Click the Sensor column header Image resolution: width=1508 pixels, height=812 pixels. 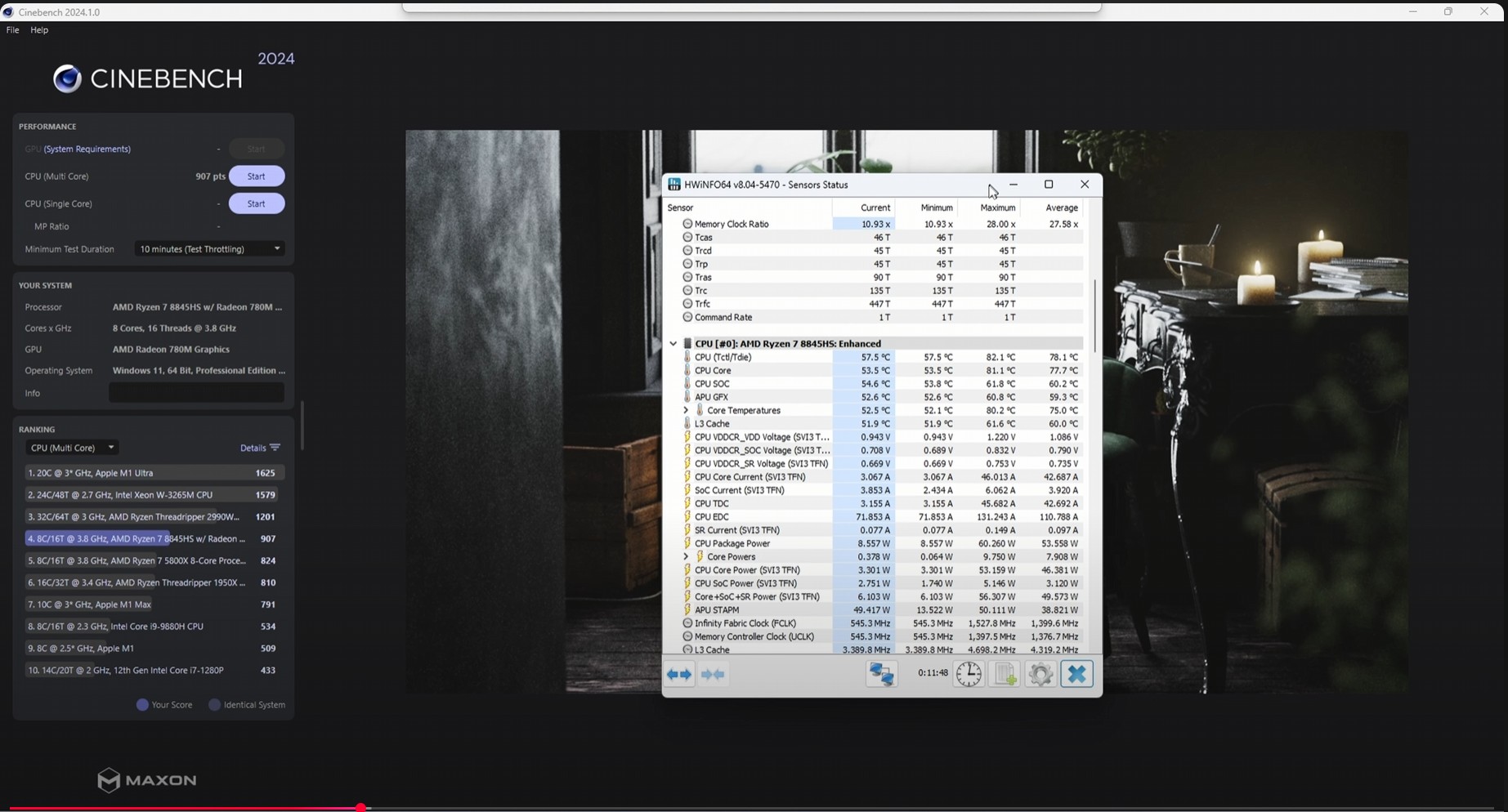pos(749,207)
